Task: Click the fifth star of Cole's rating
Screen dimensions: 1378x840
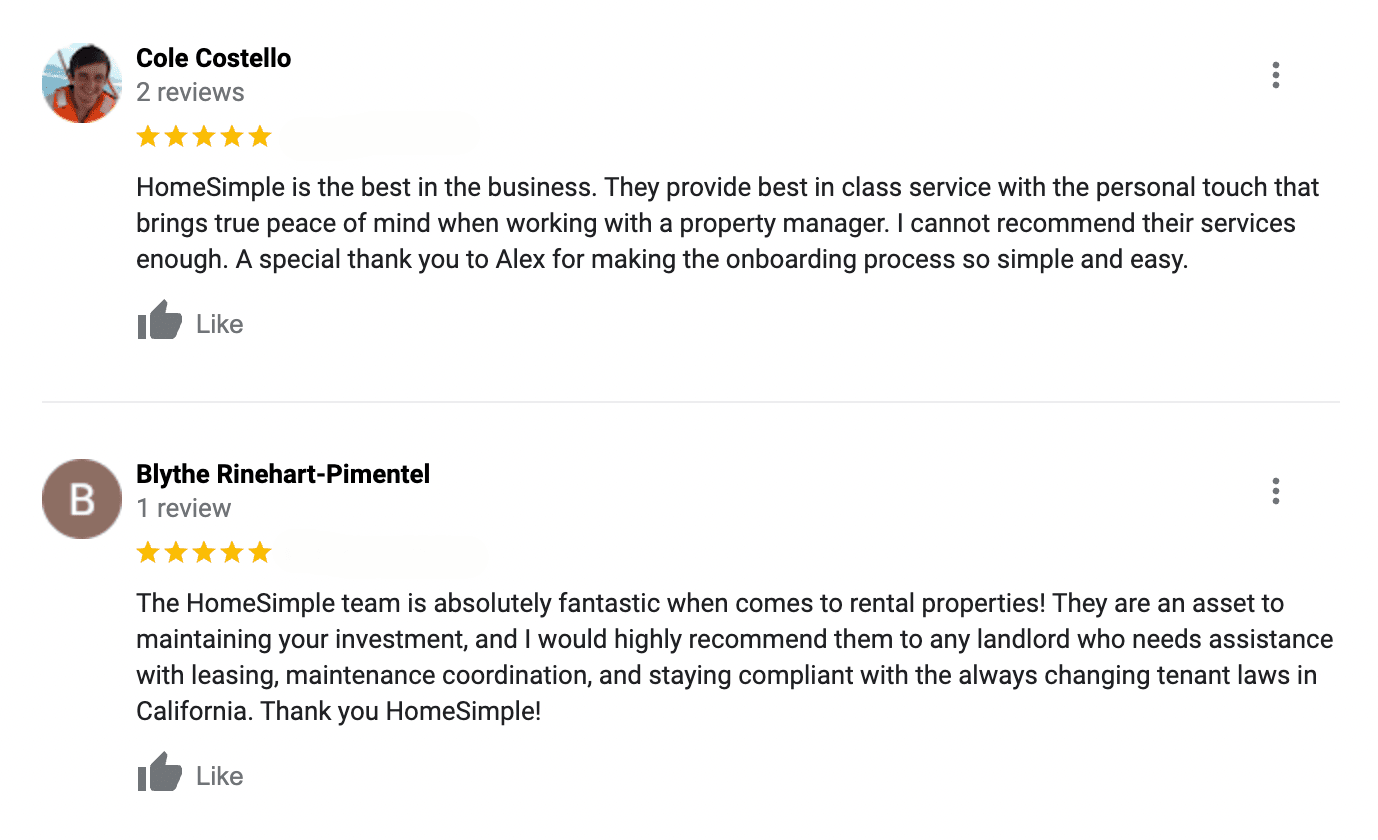Action: [260, 136]
